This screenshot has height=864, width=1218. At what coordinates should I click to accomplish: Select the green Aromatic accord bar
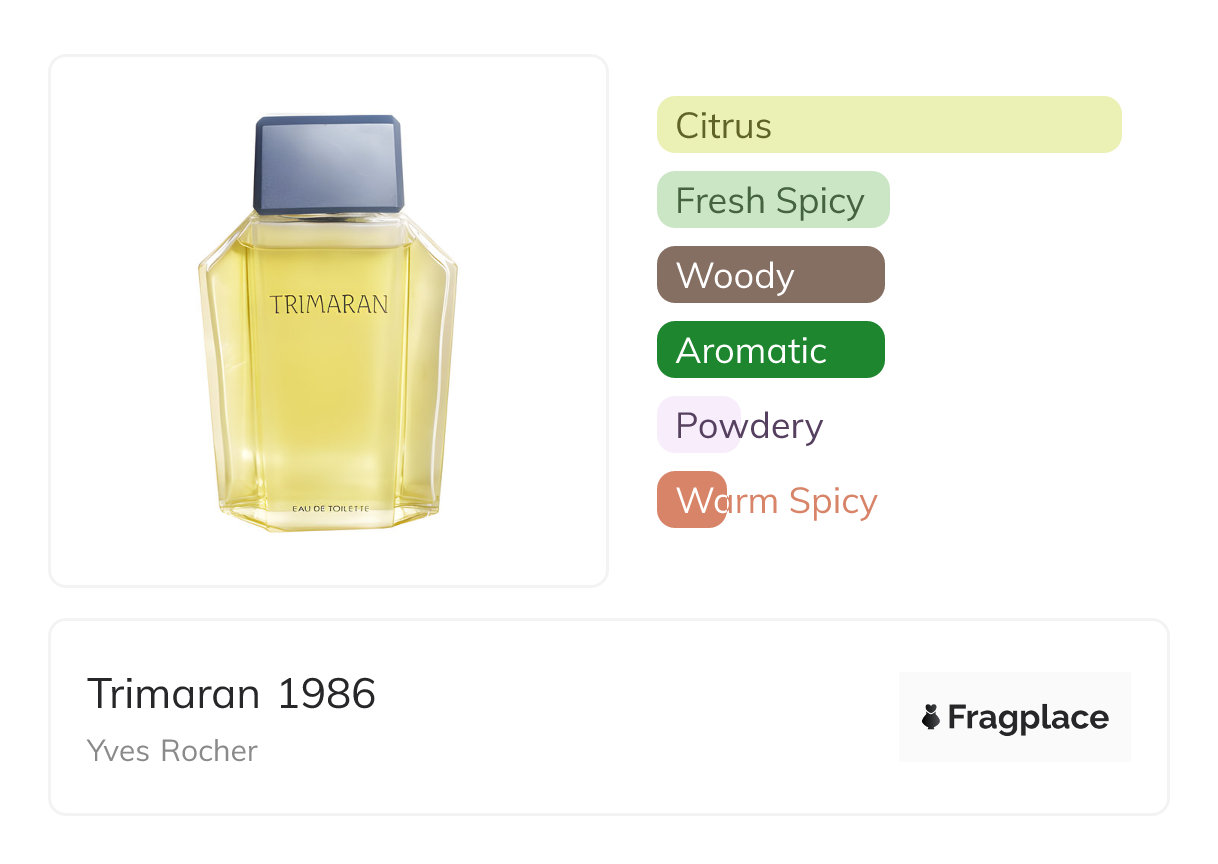pos(770,350)
